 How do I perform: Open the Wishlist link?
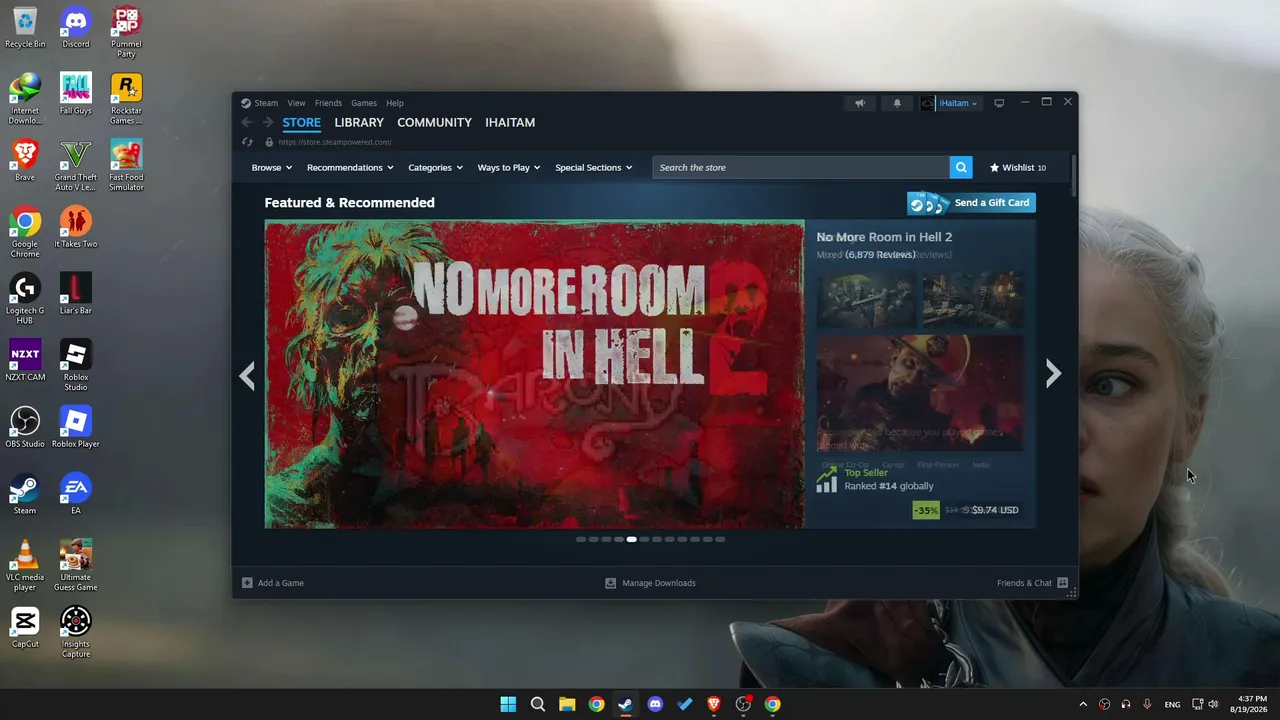[x=1018, y=168]
